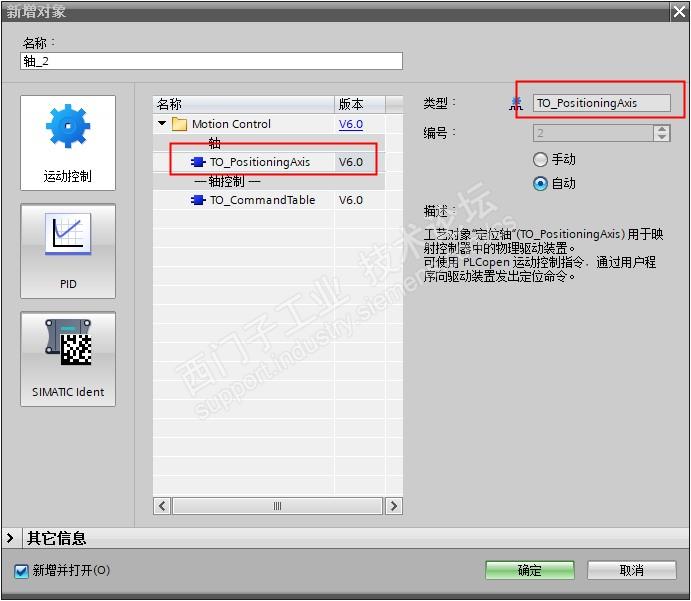Click the 轴 group heading
Screen dimensions: 691x601
click(x=215, y=143)
